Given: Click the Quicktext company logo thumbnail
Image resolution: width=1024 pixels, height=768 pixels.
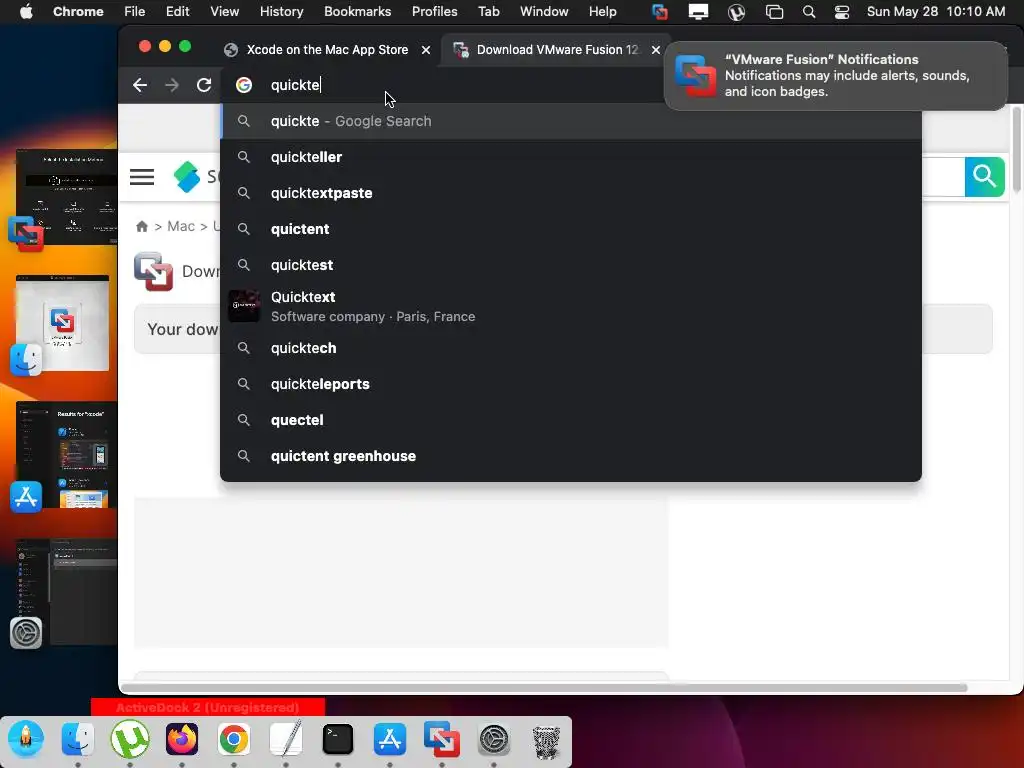Looking at the screenshot, I should tap(244, 306).
